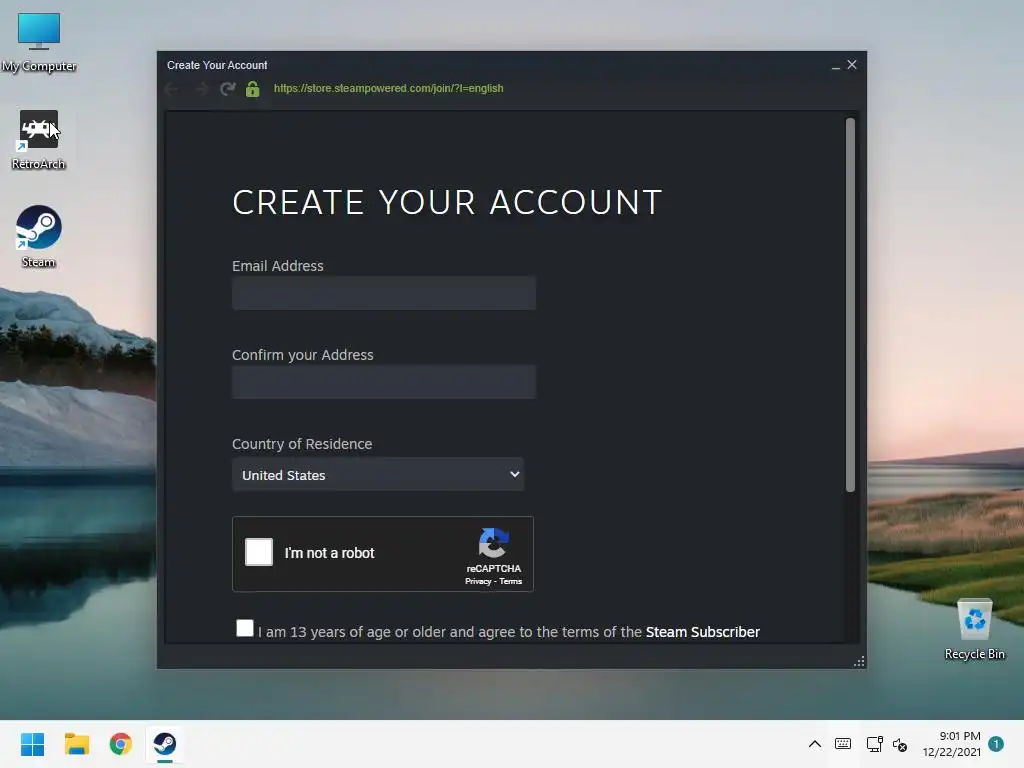Click the green padlock security icon

pyautogui.click(x=253, y=89)
